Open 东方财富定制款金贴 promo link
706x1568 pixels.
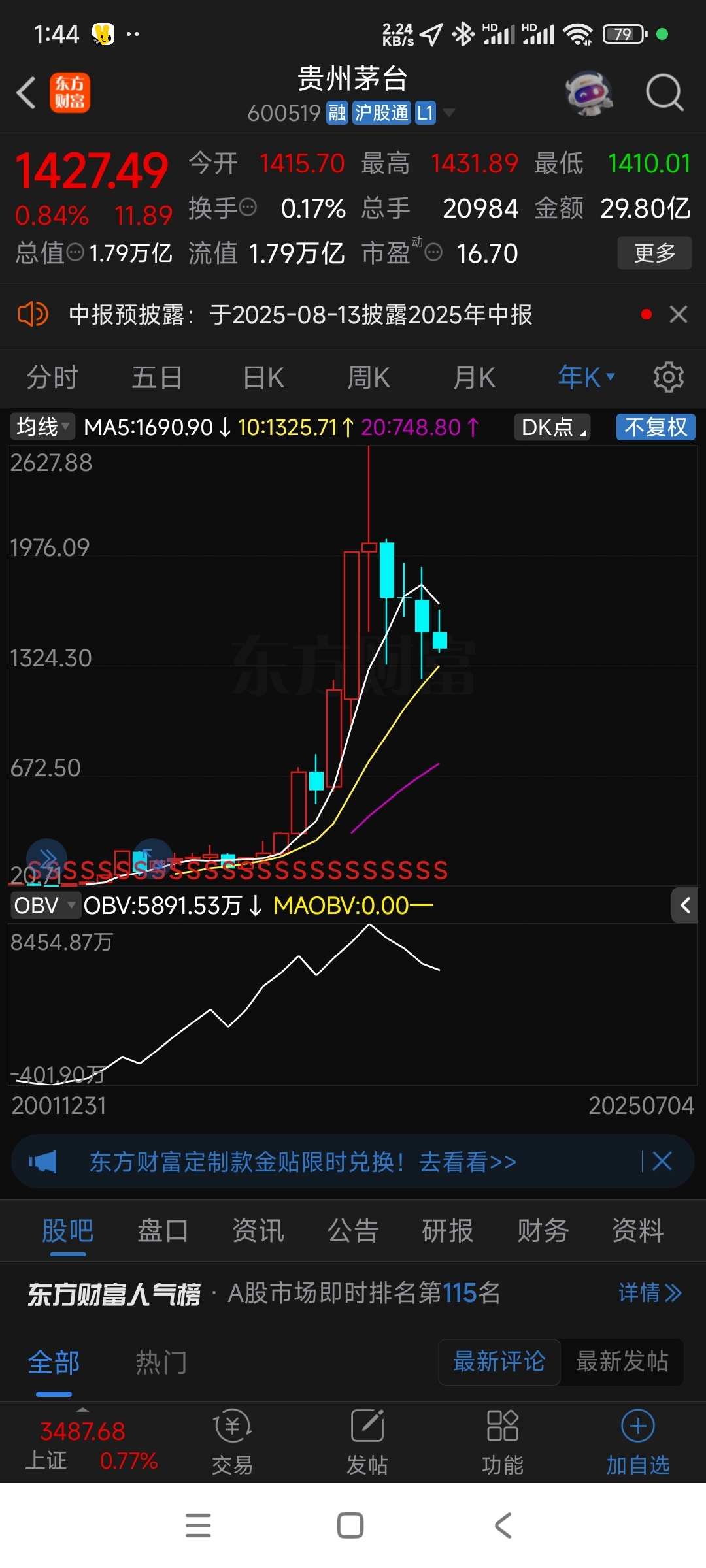pos(303,1162)
